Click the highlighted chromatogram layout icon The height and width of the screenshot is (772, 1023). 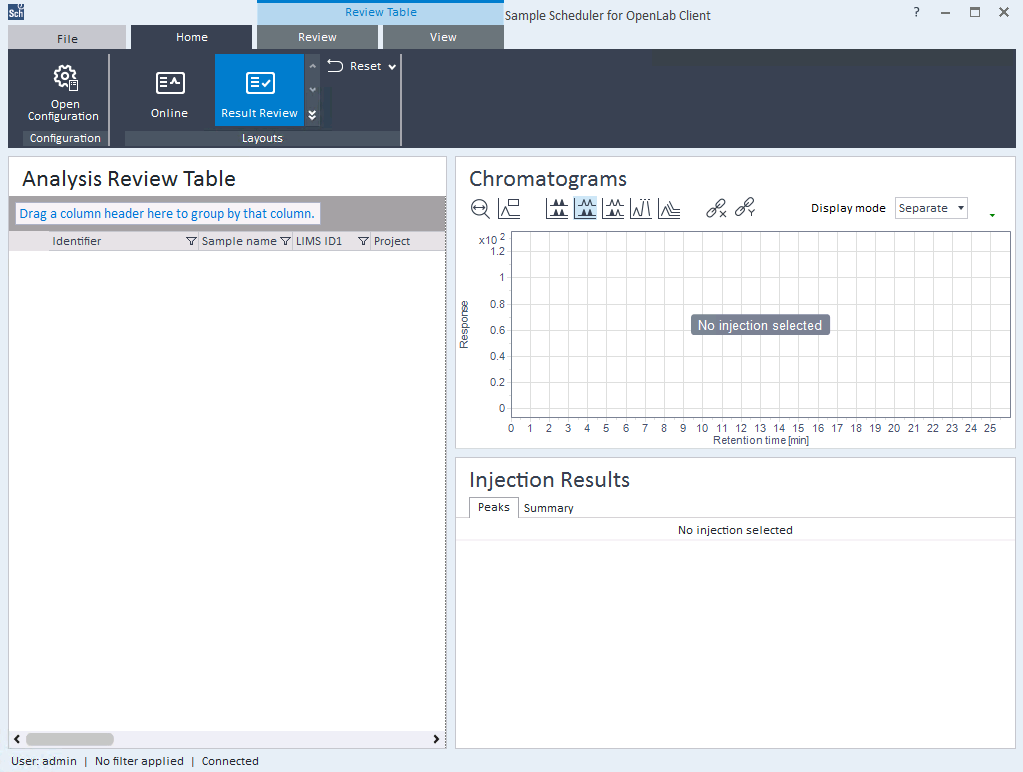[x=585, y=208]
